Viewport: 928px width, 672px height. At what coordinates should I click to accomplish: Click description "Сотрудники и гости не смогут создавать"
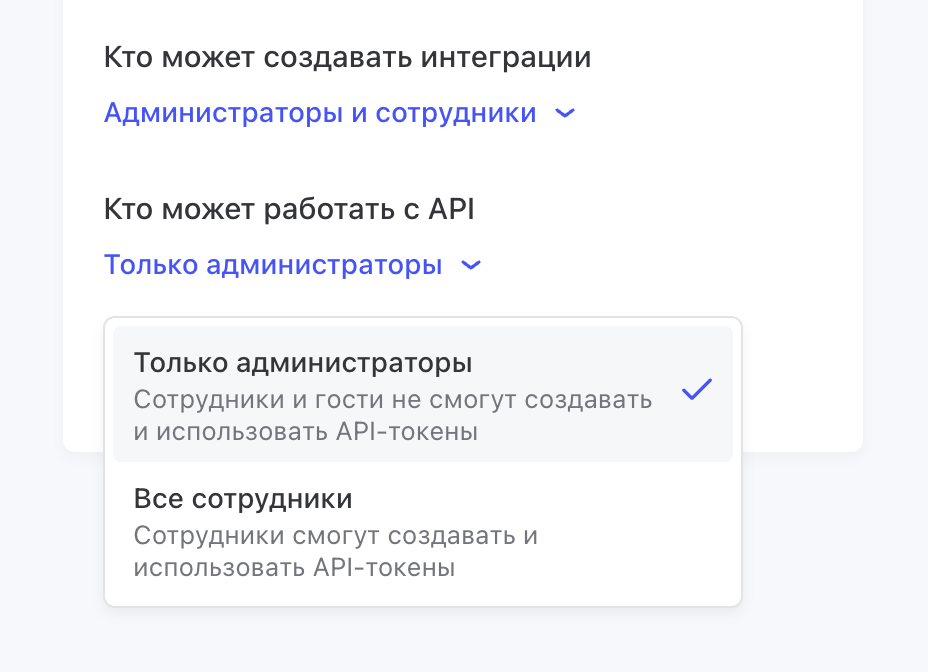[x=393, y=400]
